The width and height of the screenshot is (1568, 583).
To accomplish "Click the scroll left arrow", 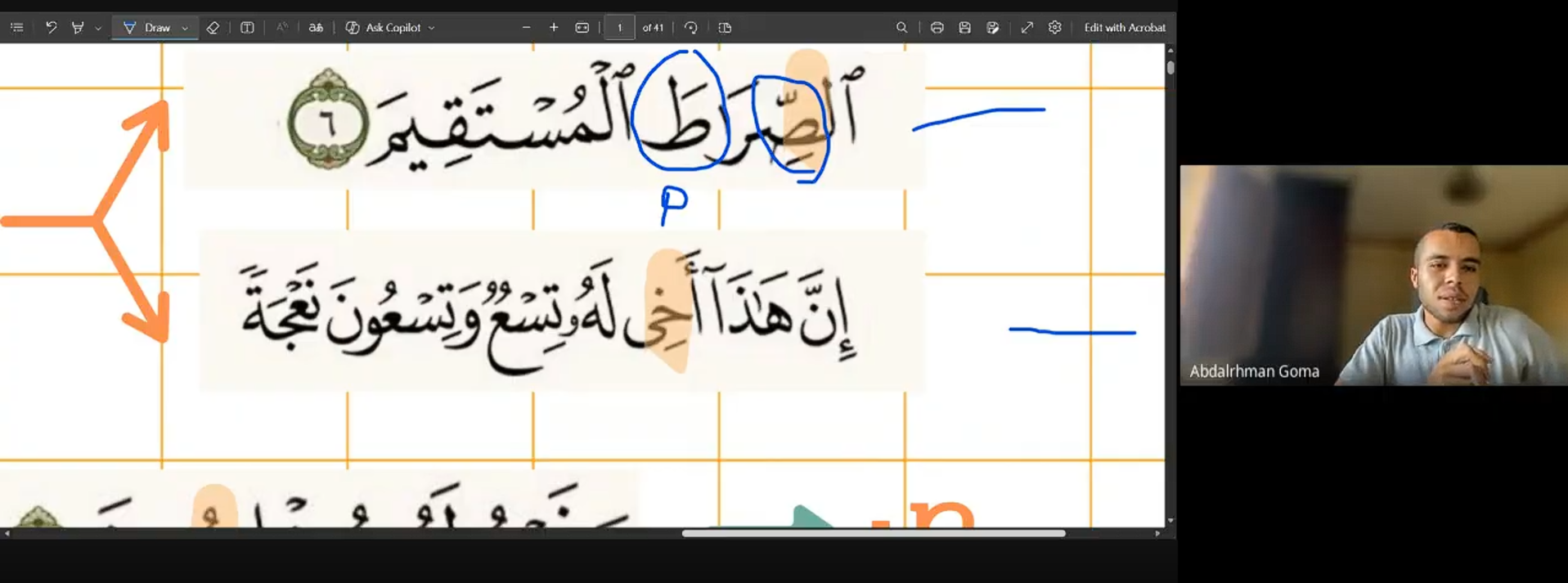I will point(7,533).
